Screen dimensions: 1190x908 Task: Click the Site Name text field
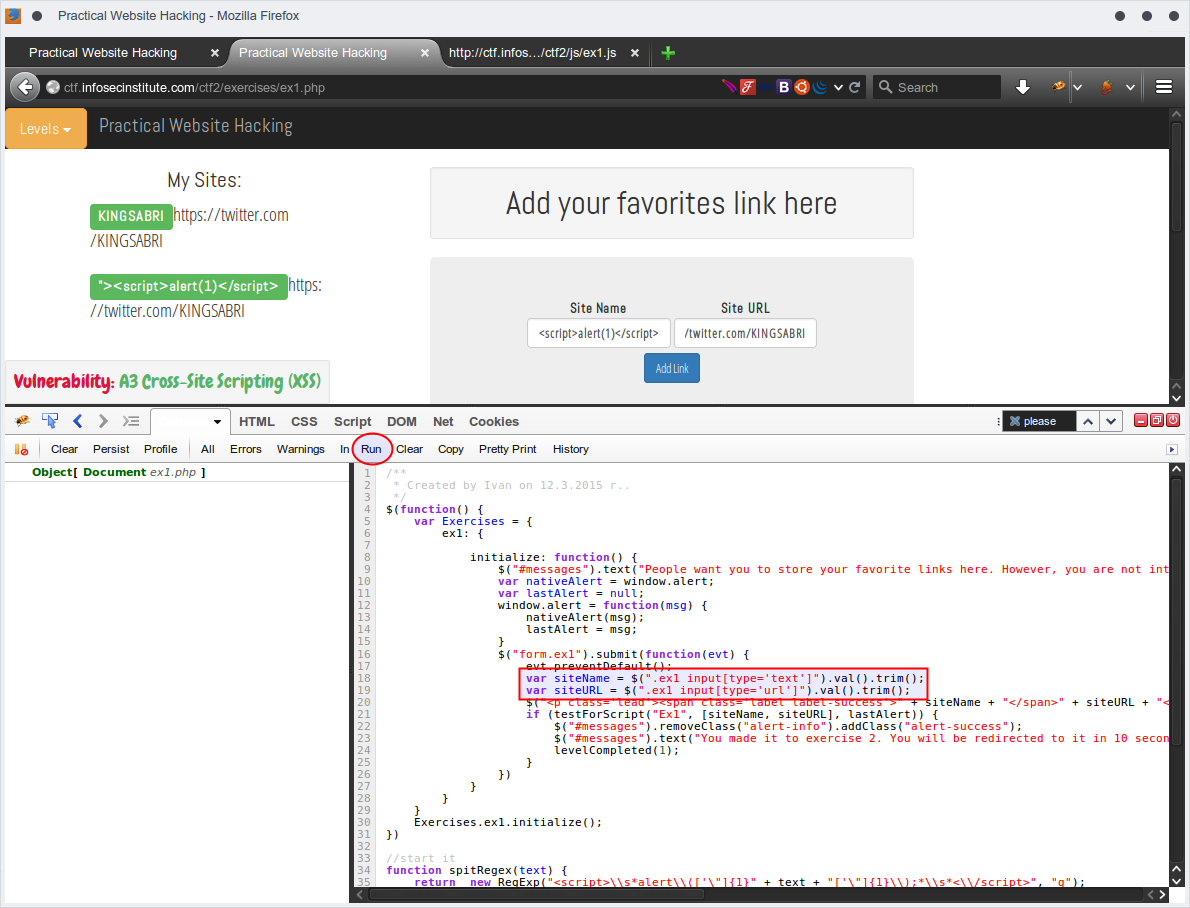(598, 333)
